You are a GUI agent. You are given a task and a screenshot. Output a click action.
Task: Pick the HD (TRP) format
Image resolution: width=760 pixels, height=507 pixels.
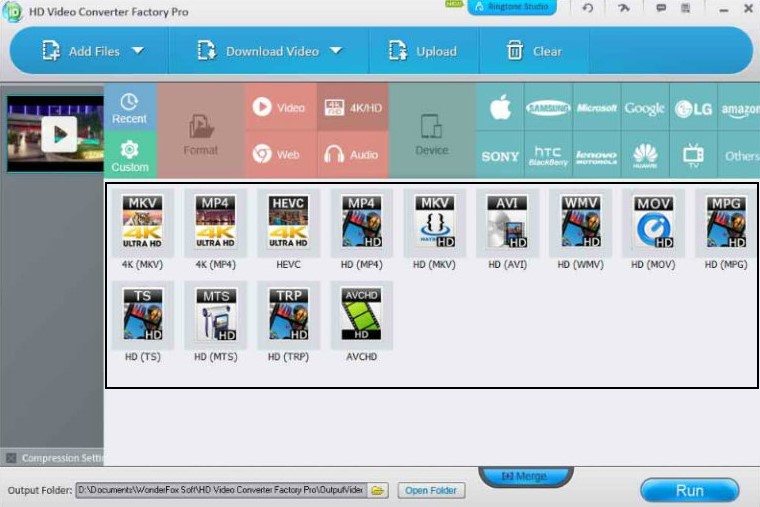click(x=288, y=315)
